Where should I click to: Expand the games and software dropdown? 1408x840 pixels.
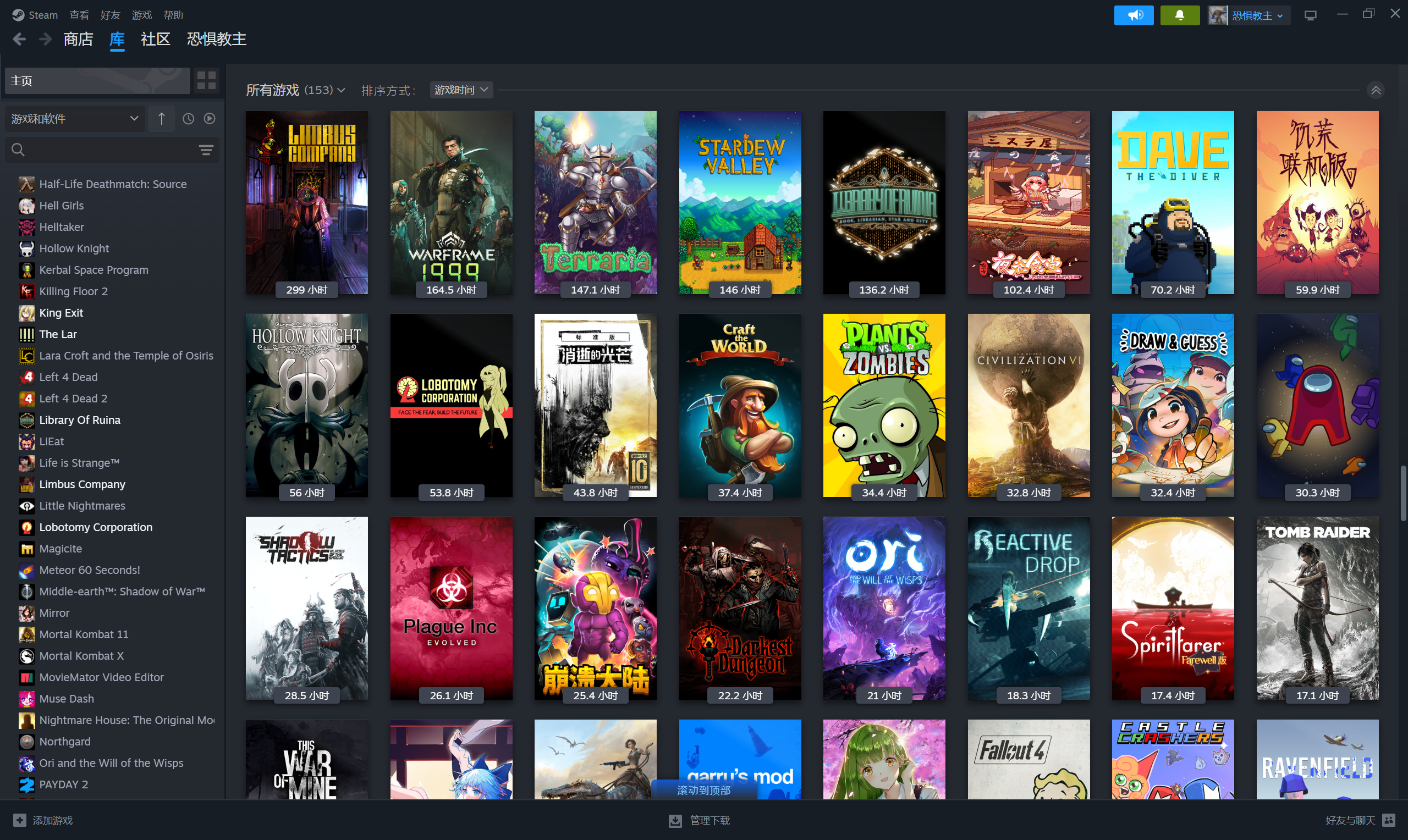coord(75,119)
